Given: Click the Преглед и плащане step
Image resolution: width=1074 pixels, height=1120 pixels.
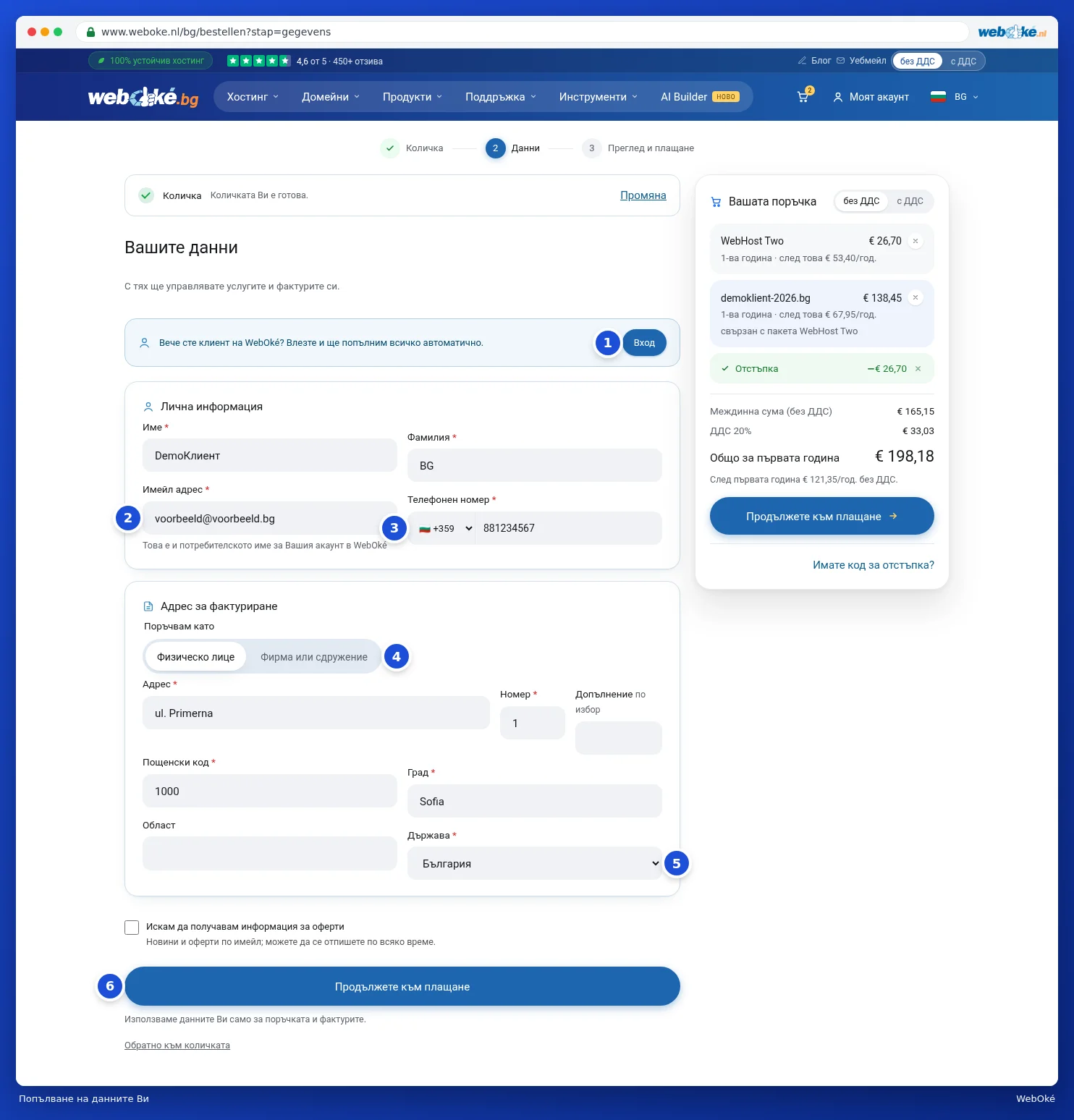Looking at the screenshot, I should [x=638, y=148].
